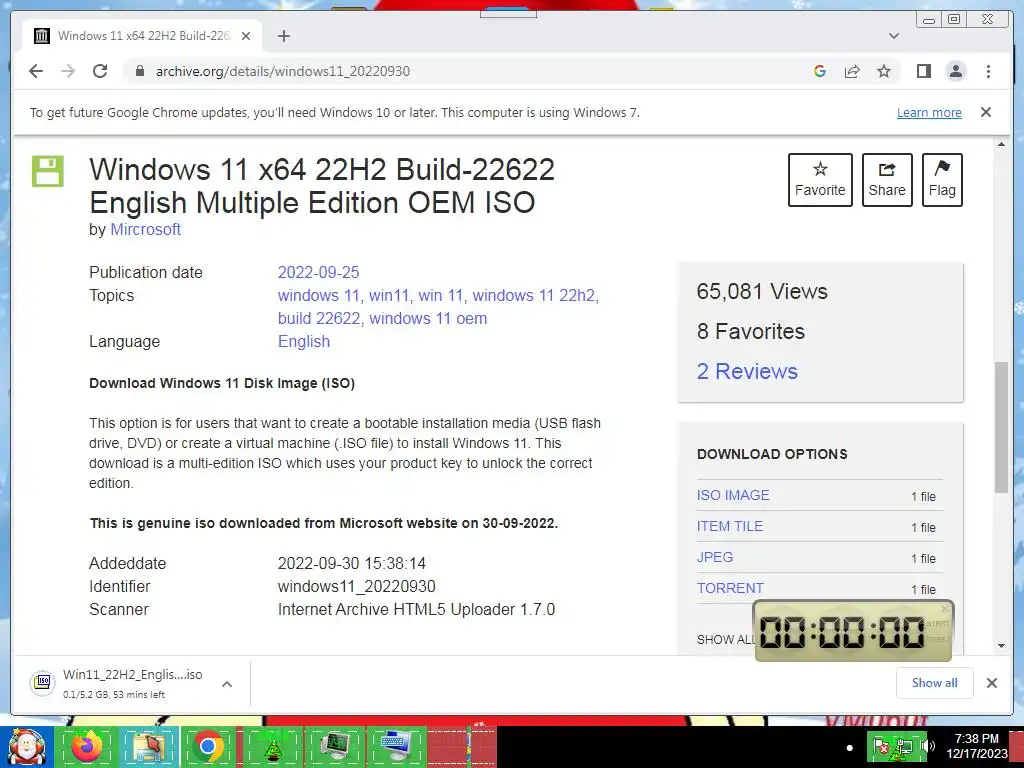
Task: Open the windows 11 22h2 topic link
Action: coord(534,295)
